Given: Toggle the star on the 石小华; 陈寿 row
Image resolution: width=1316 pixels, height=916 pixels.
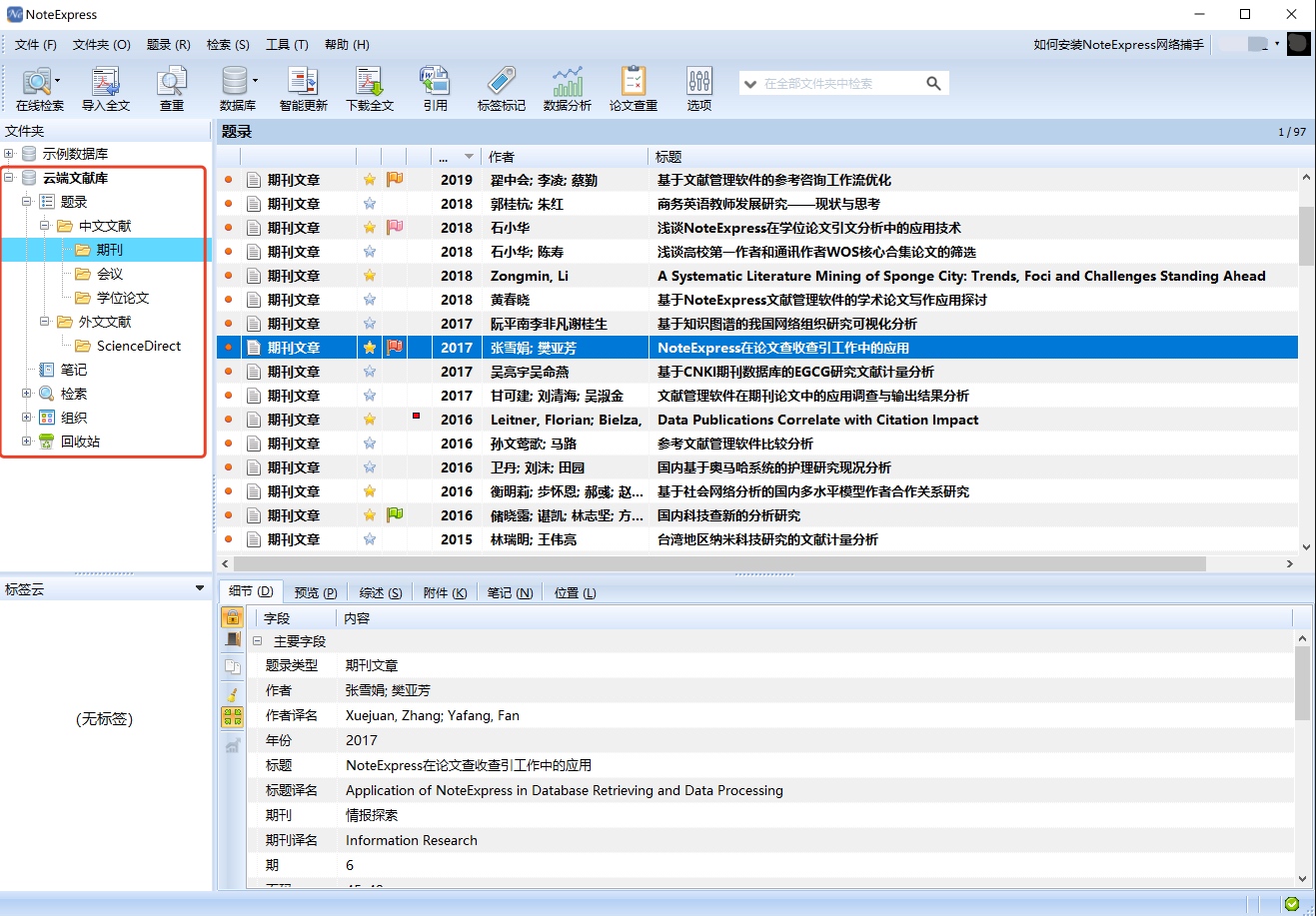Looking at the screenshot, I should tap(370, 252).
